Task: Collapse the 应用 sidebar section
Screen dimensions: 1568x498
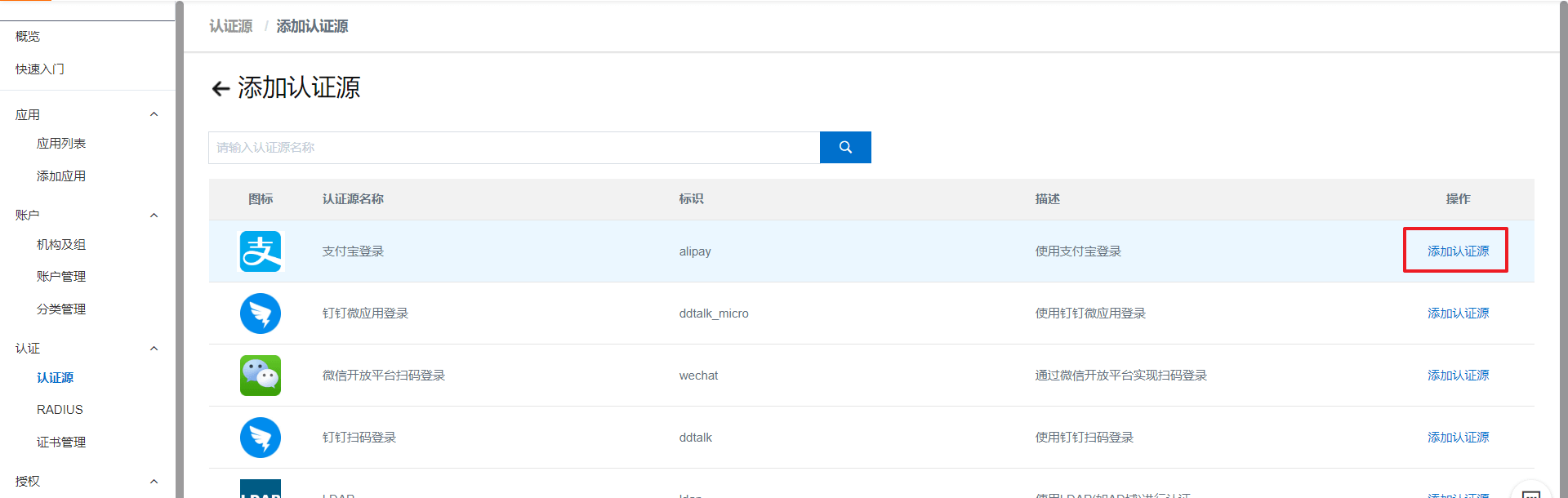Action: pyautogui.click(x=154, y=115)
